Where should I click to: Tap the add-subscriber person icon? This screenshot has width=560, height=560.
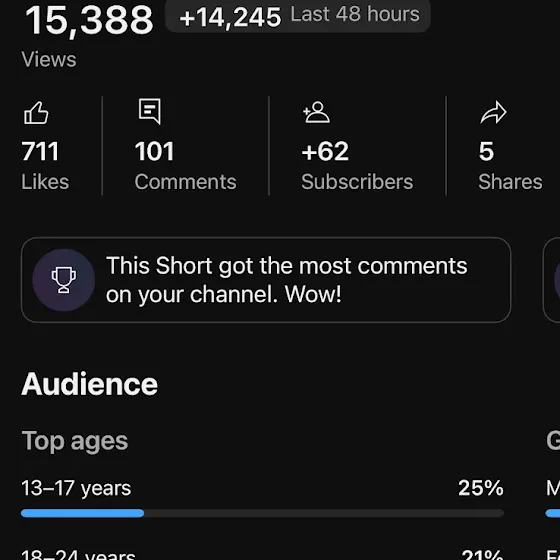(316, 112)
